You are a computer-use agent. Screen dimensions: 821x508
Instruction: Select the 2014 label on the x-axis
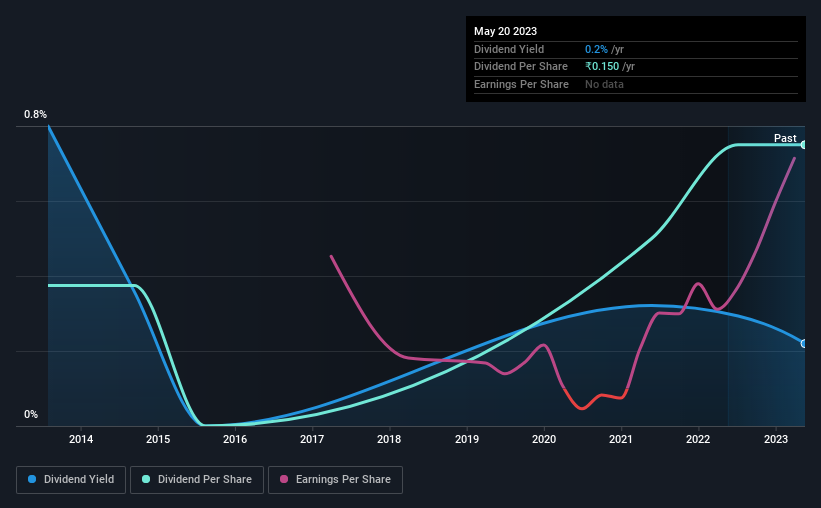point(81,439)
